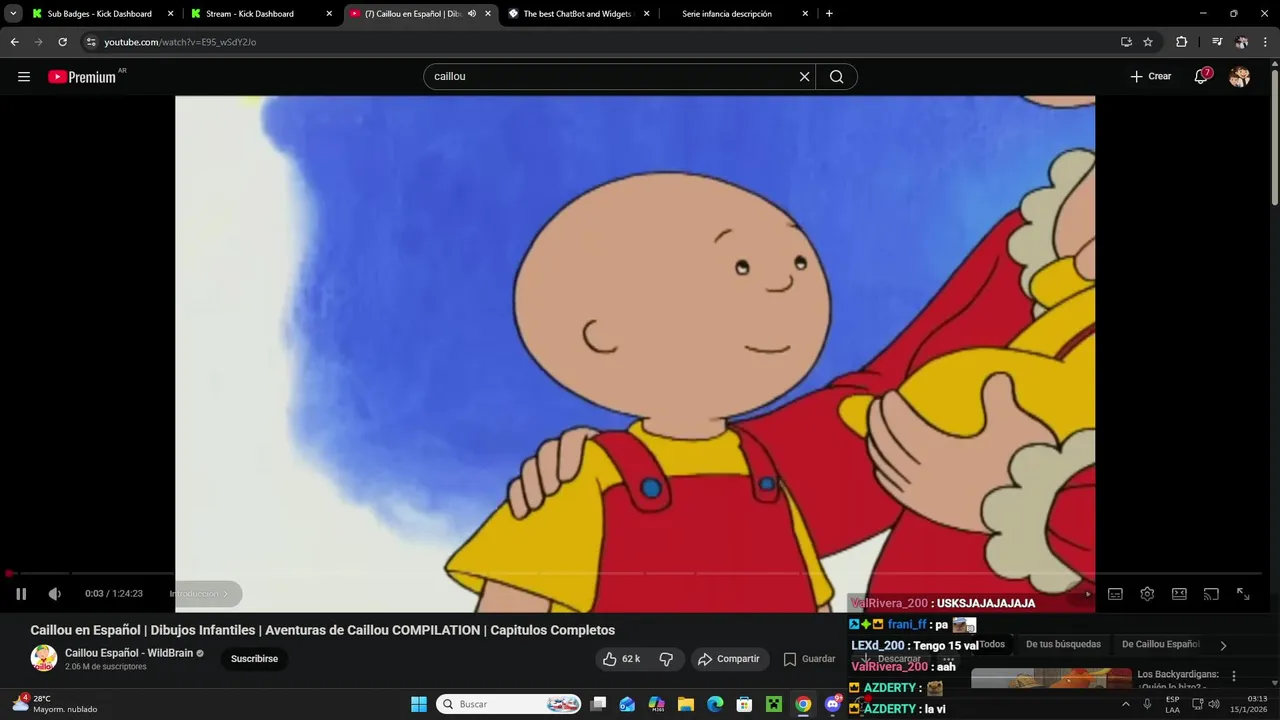This screenshot has height=720, width=1280.
Task: Expand the Introducción chapter list
Action: coord(199,594)
